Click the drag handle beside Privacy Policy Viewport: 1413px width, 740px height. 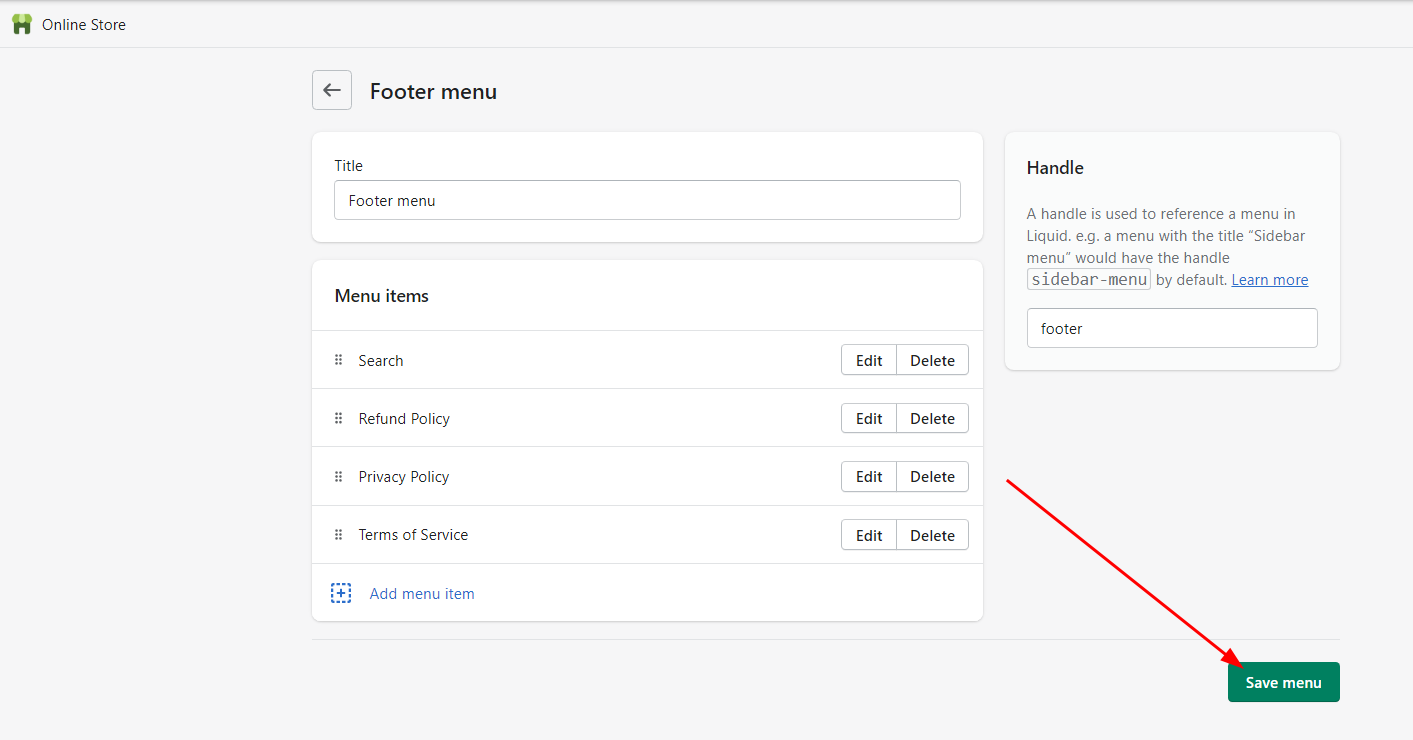(x=338, y=476)
